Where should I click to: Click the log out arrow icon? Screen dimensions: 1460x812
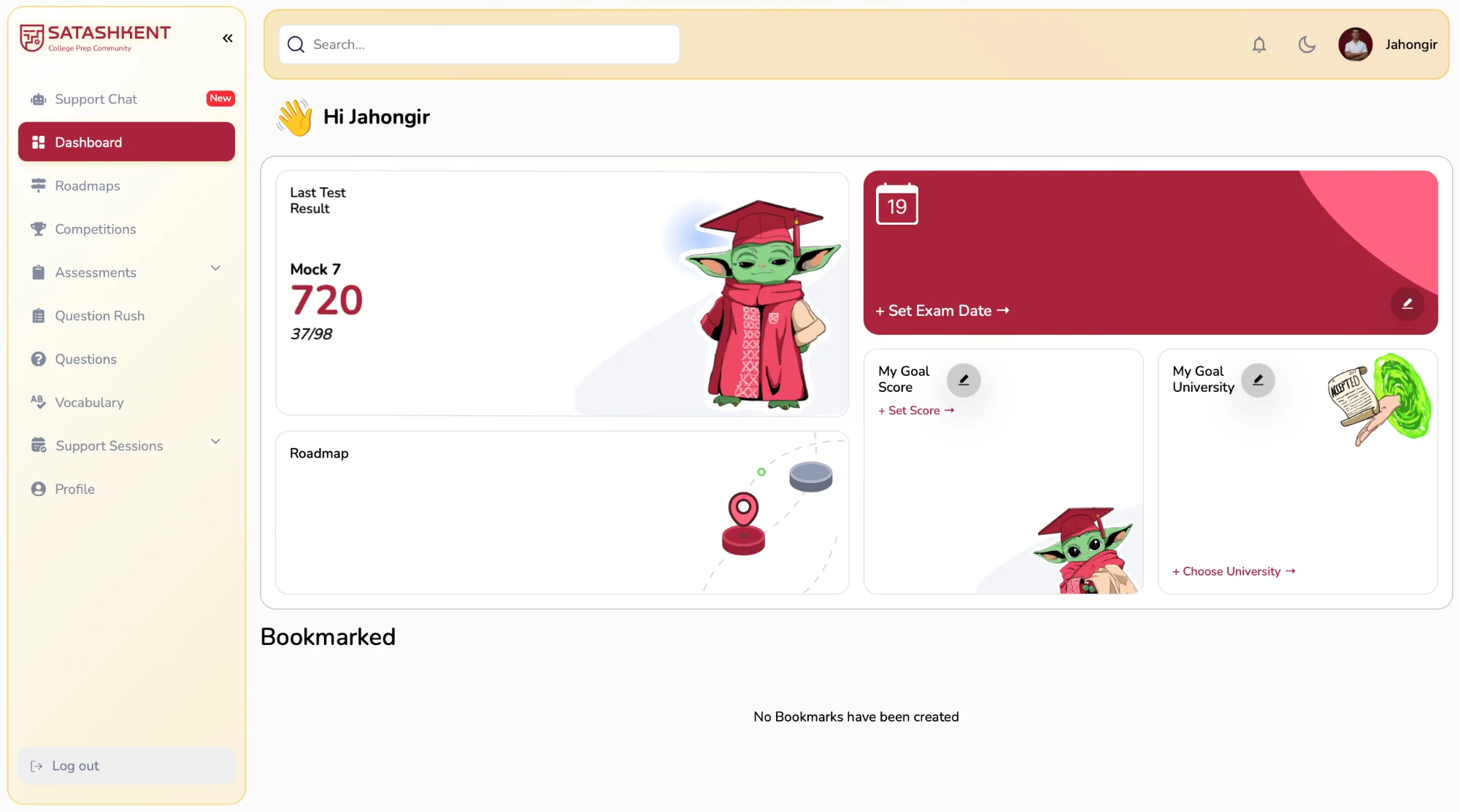[x=36, y=766]
